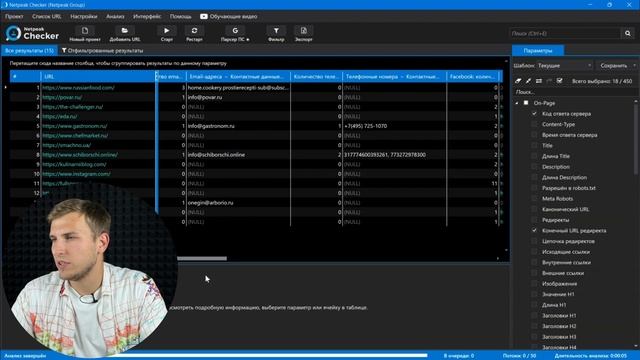Image resolution: width=640 pixels, height=360 pixels.
Task: Open the Помощь menu
Action: coord(180,16)
